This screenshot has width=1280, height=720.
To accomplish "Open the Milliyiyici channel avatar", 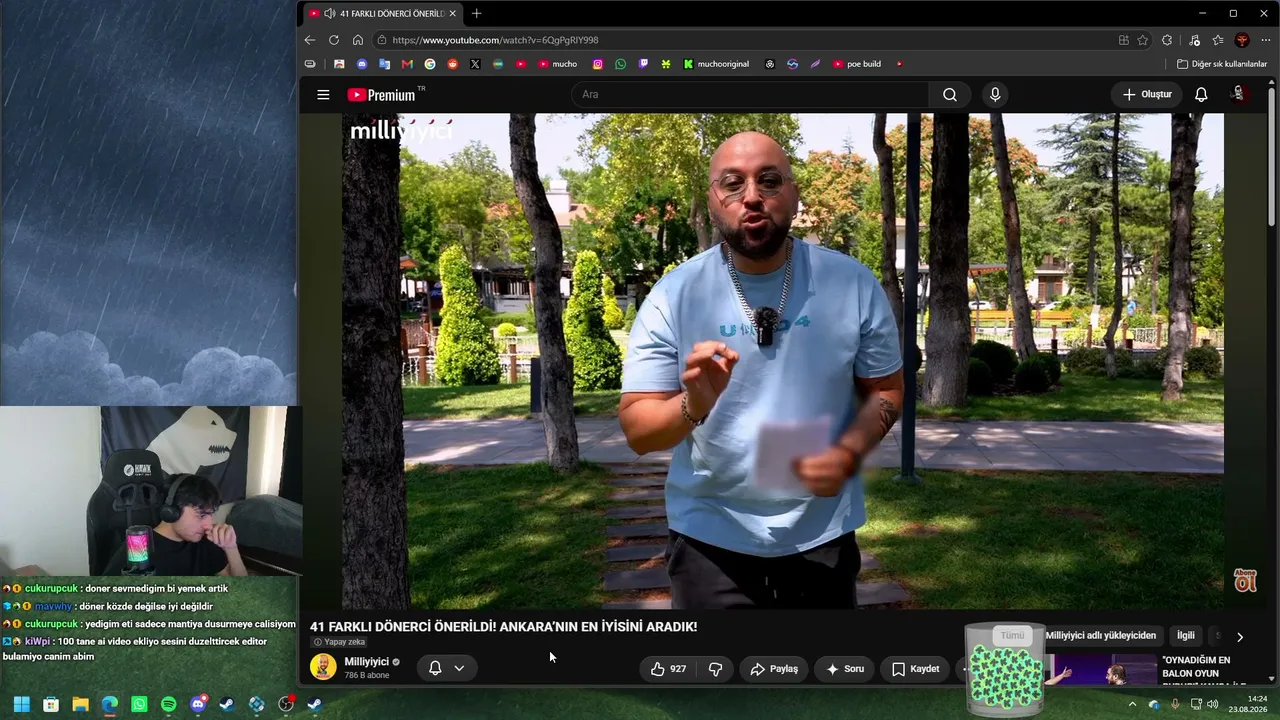I will click(x=323, y=667).
